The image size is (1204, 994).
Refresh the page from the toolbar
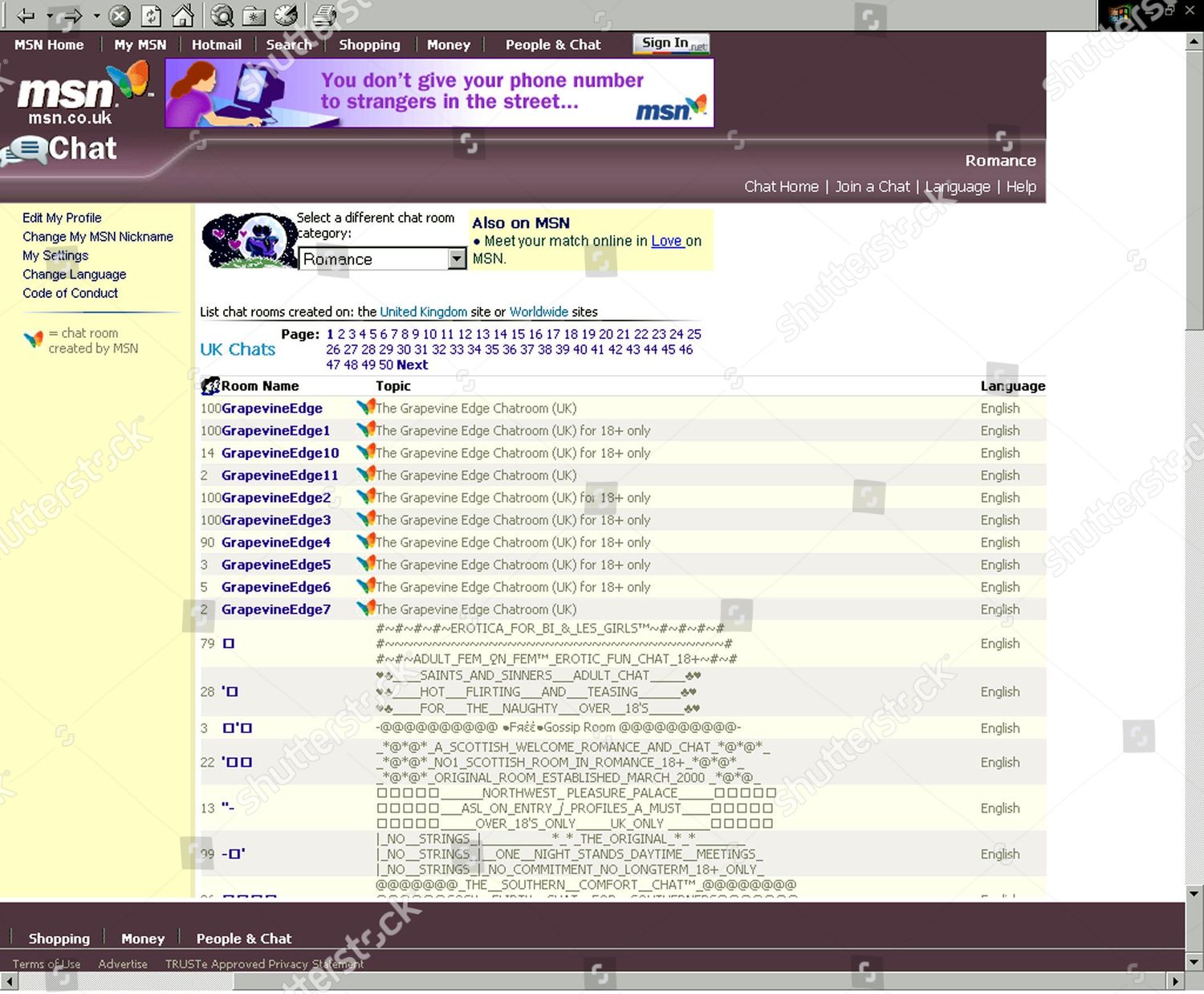[151, 15]
